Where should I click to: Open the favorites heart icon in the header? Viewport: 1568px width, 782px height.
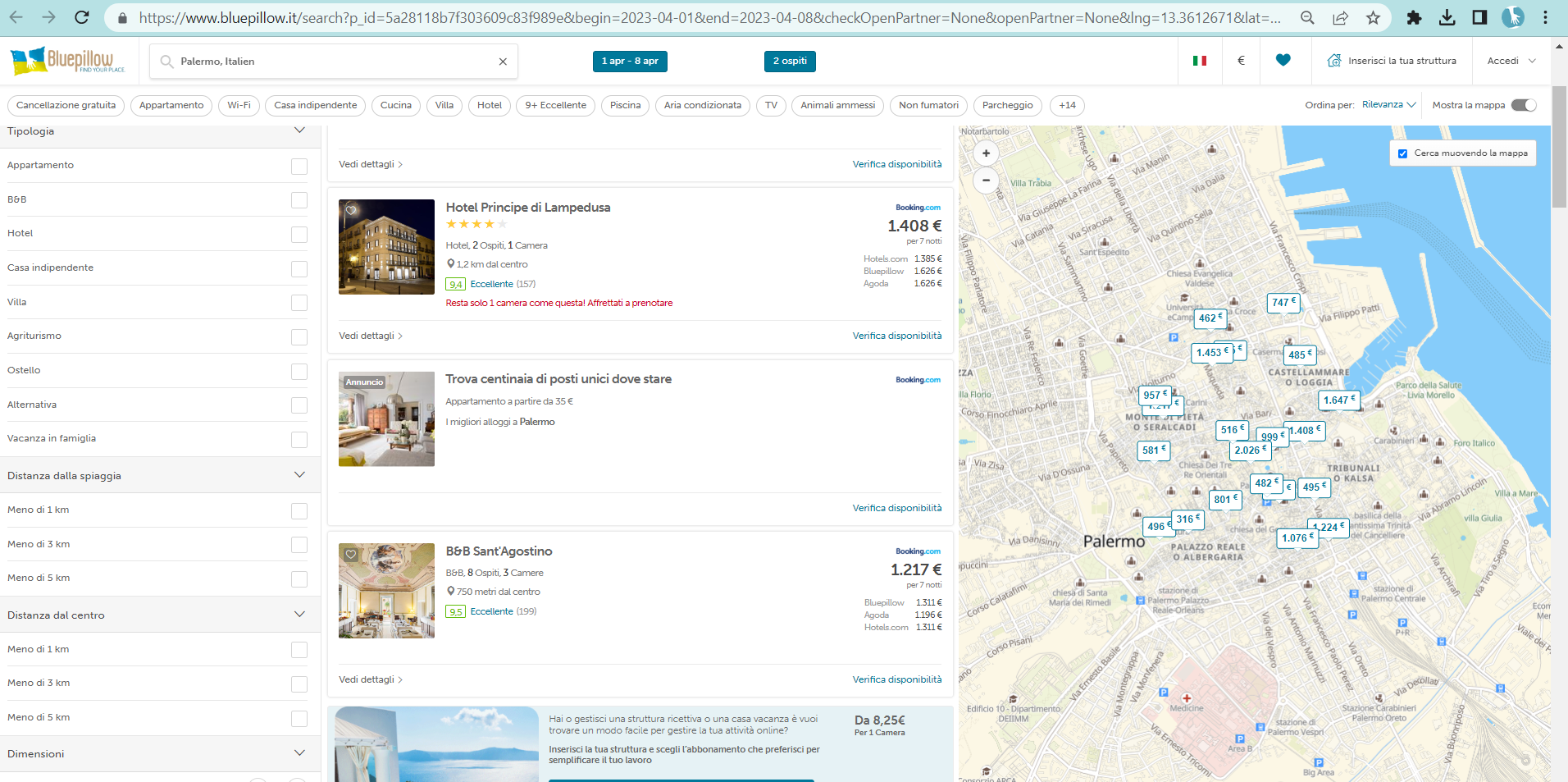click(x=1283, y=61)
